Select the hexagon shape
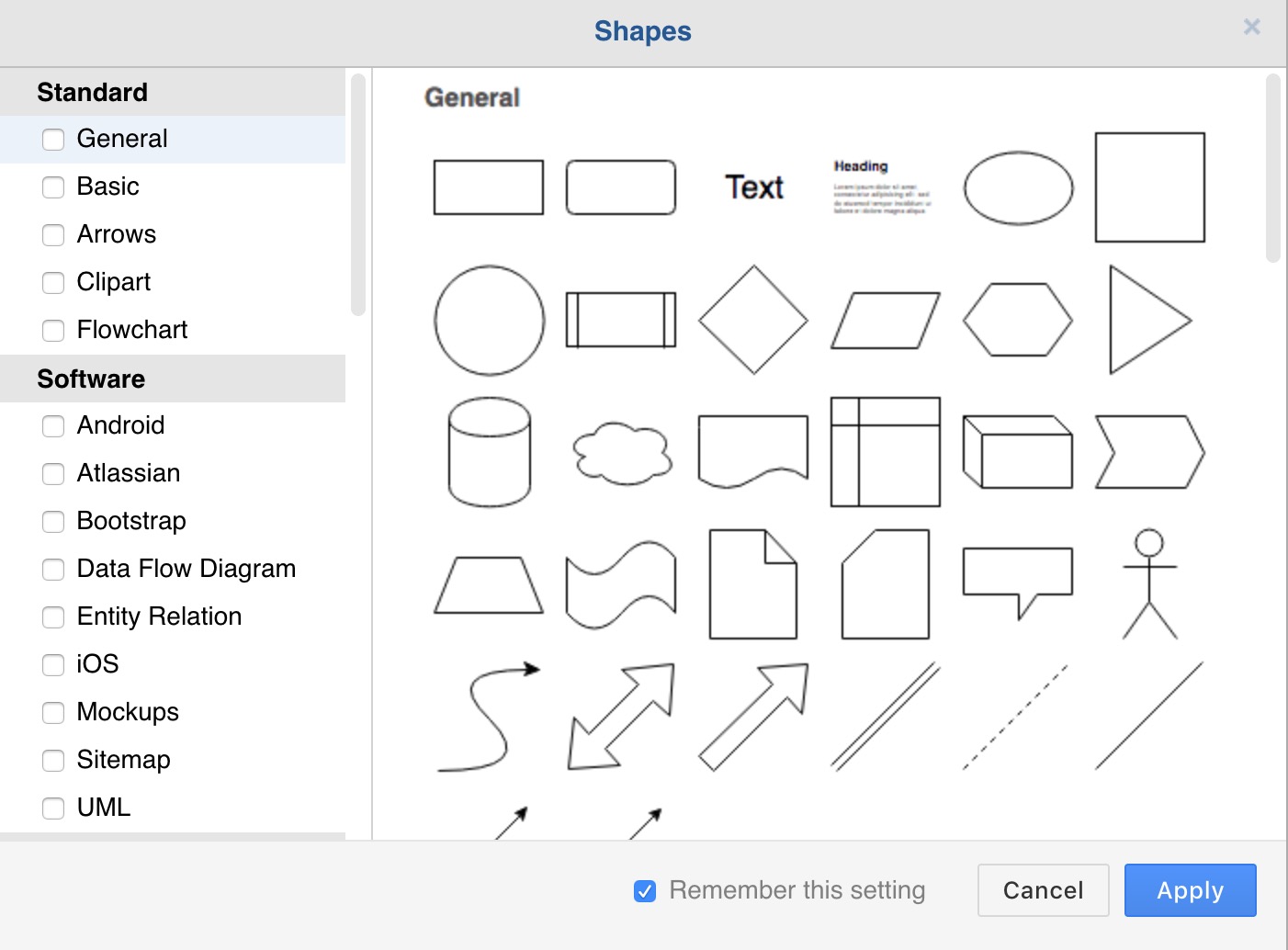Screen dimensions: 1288x950 tap(1017, 320)
